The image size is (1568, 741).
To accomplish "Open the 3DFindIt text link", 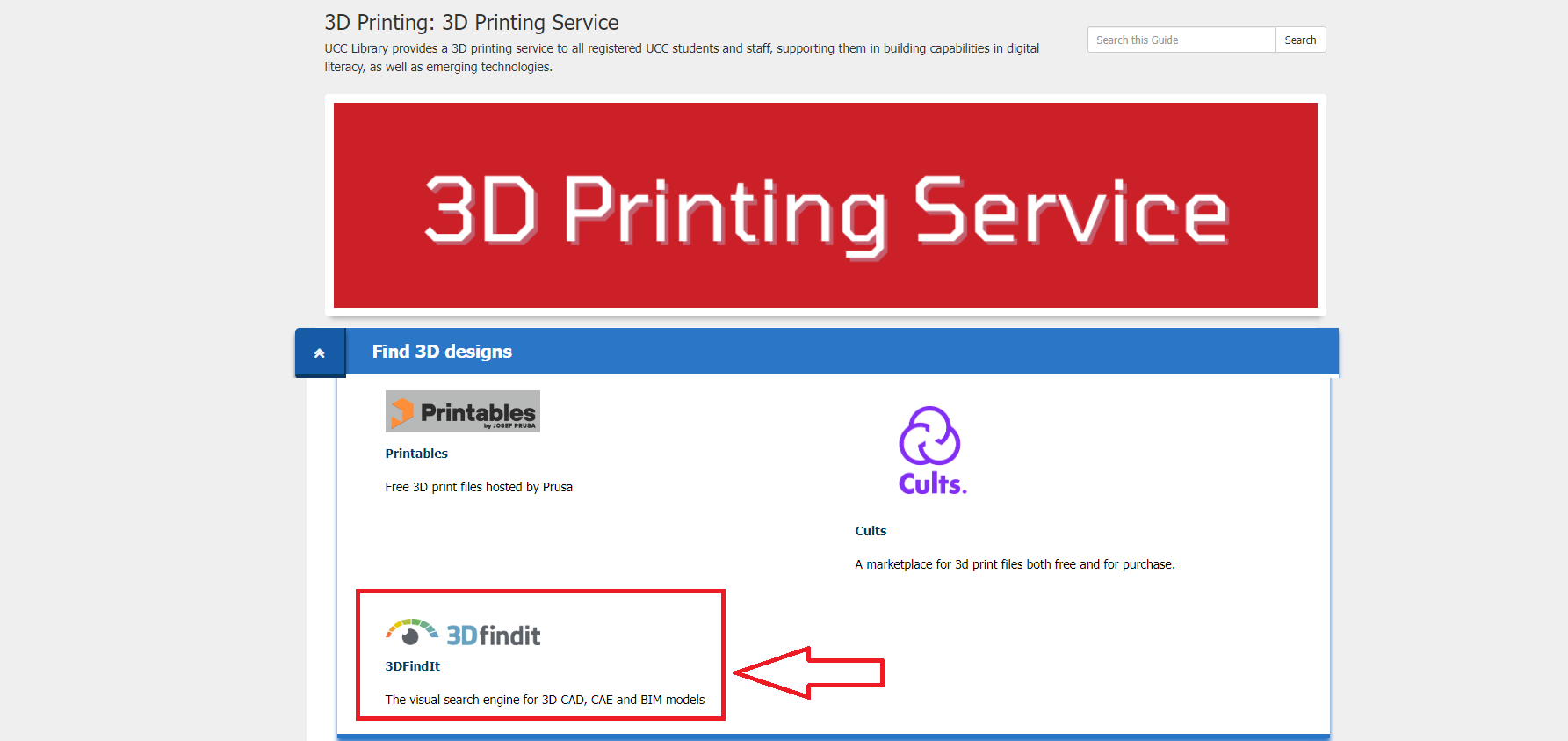I will click(x=412, y=666).
